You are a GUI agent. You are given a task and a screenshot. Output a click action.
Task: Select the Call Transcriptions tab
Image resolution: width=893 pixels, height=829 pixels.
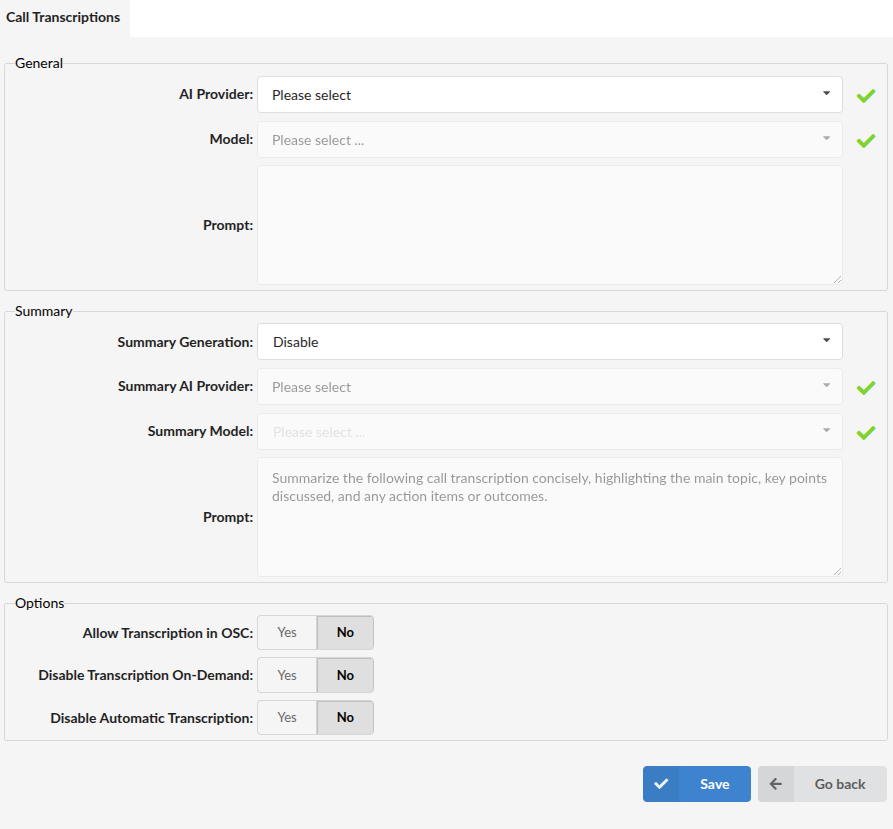[x=63, y=18]
